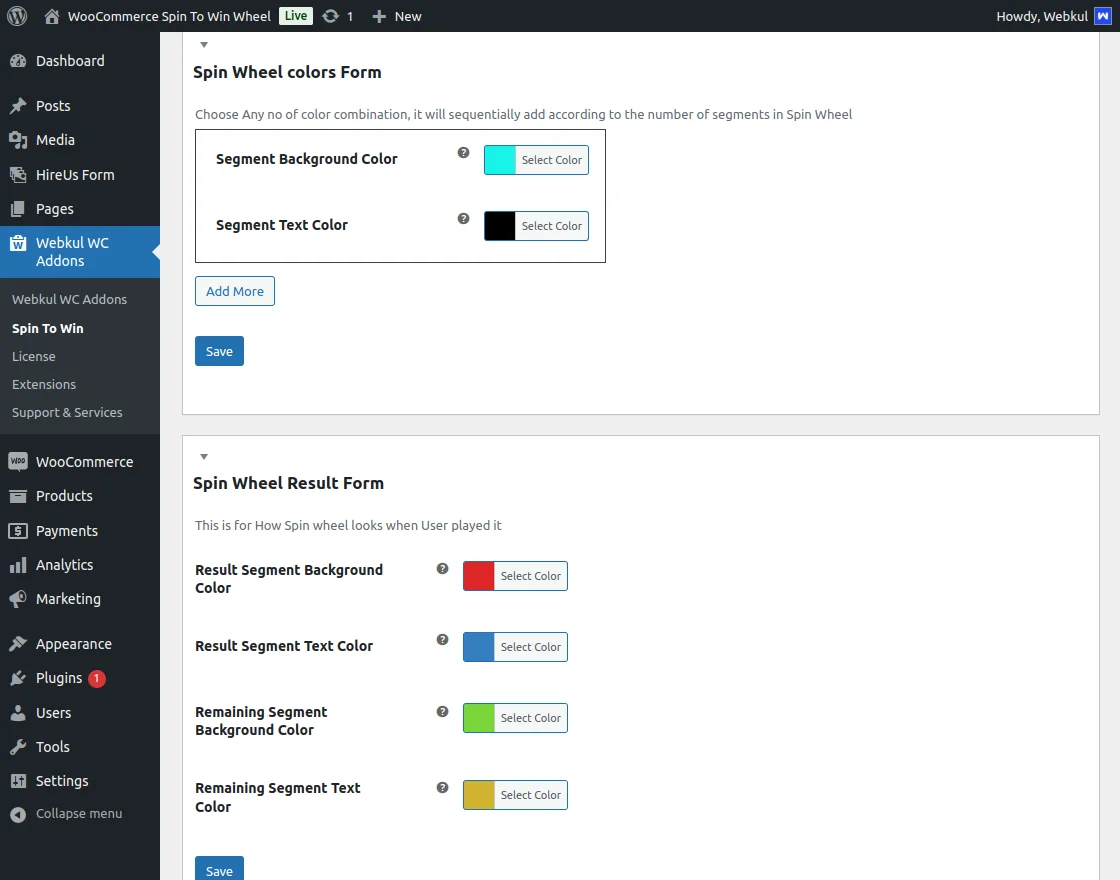Click the Dashboard gauge icon
1120x880 pixels.
pos(18,61)
